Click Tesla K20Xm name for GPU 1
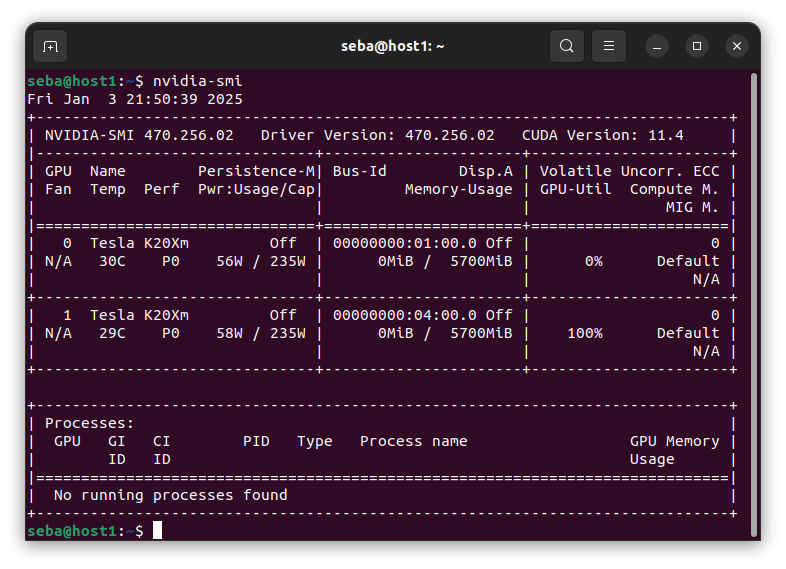 point(139,315)
